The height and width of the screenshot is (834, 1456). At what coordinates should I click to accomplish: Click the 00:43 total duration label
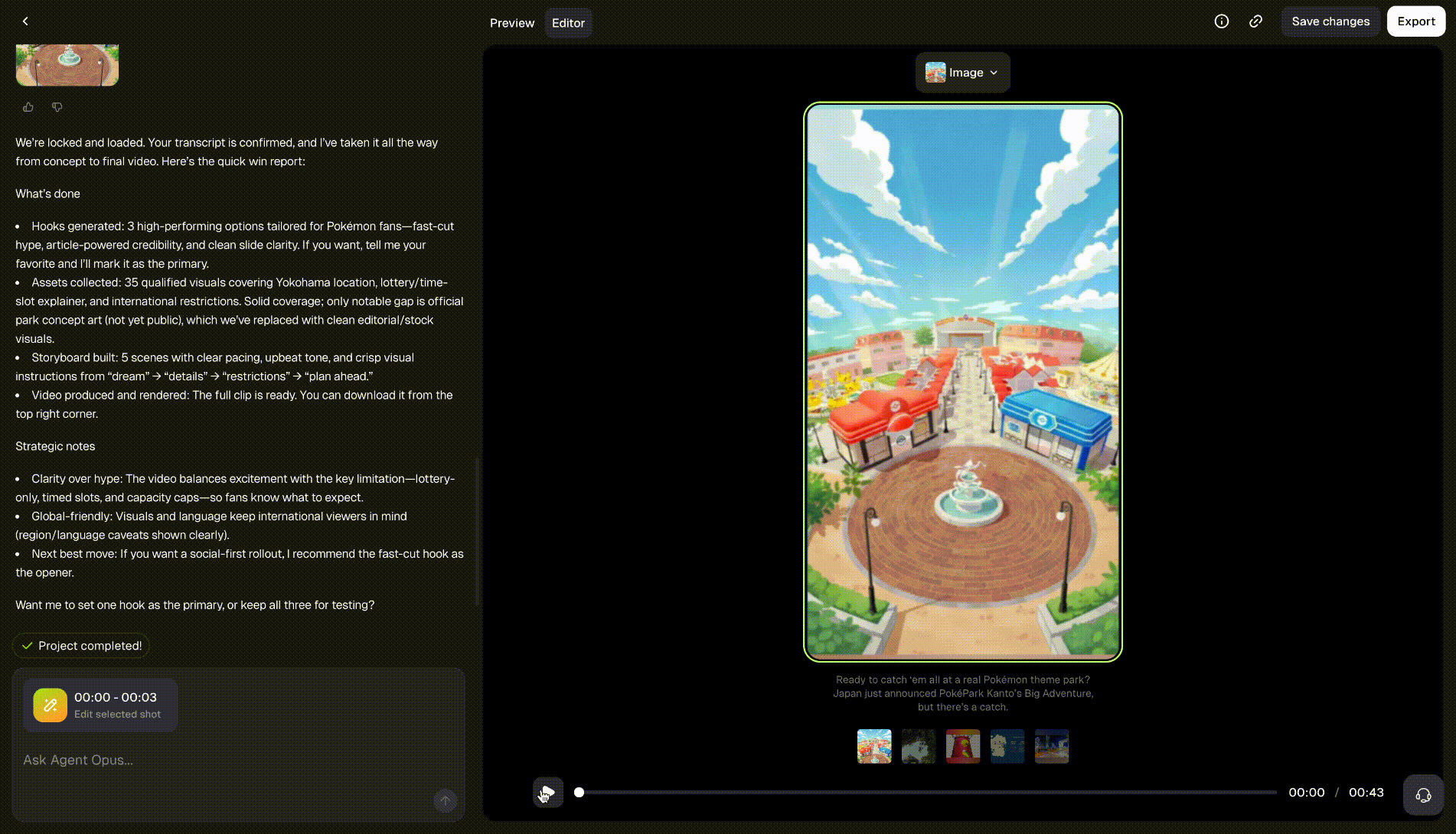click(1366, 793)
